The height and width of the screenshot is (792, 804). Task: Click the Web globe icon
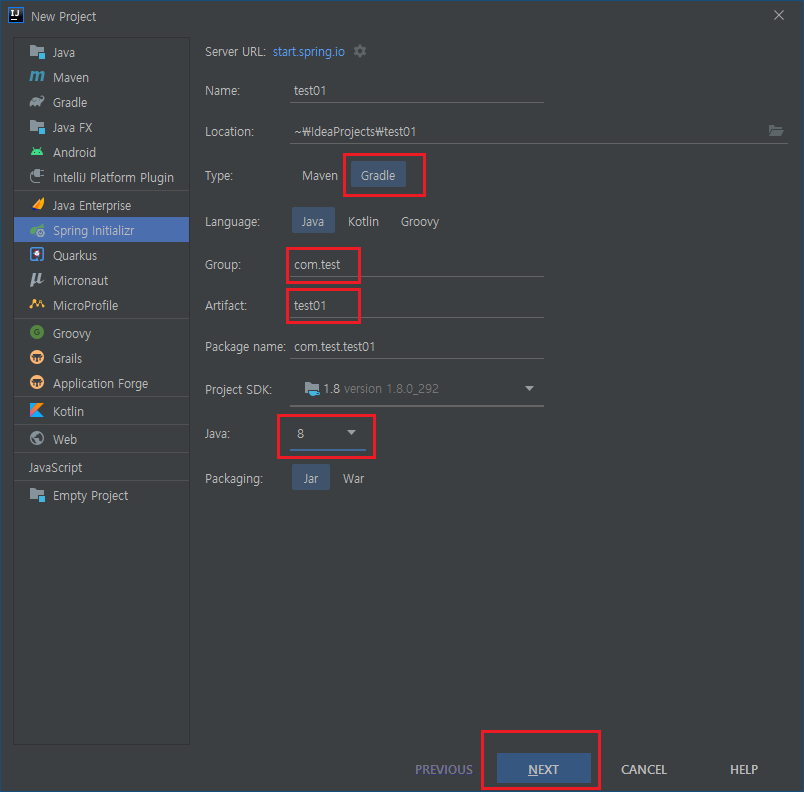(x=37, y=439)
